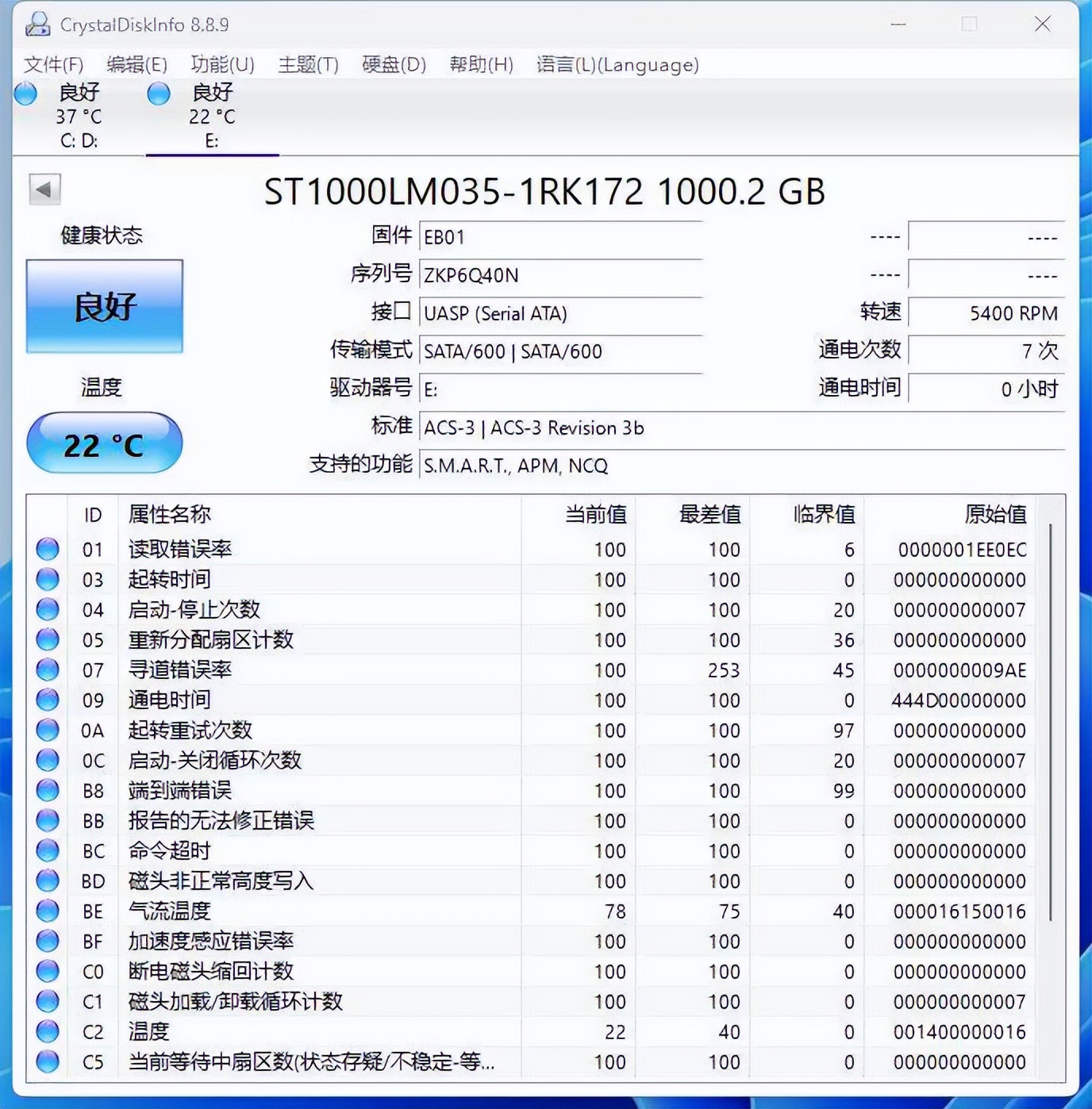Click status orb for attribute BF 加速度感应错误率
The image size is (1092, 1109).
[48, 941]
